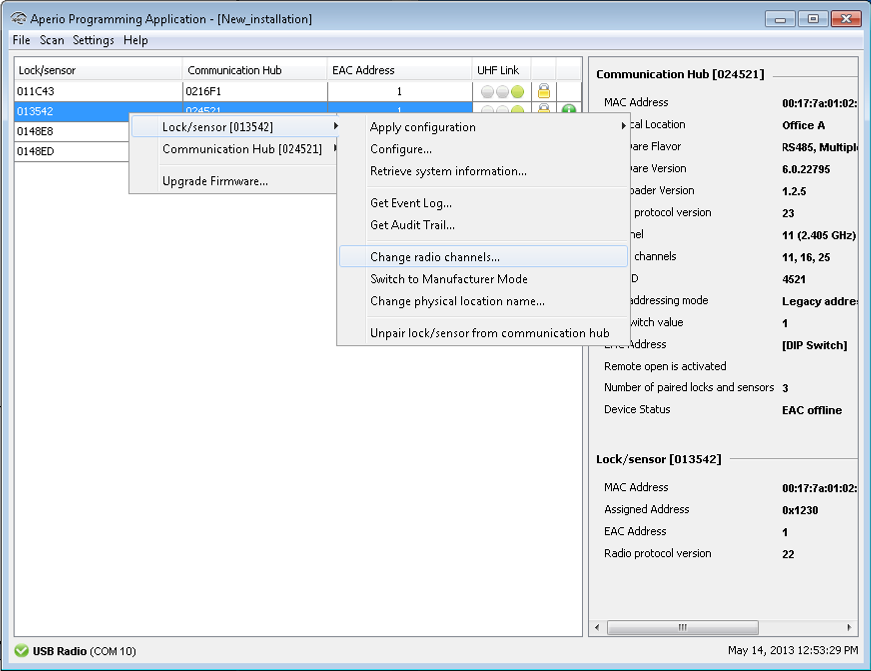
Task: Click the details panel scroll left arrow
Action: point(597,627)
